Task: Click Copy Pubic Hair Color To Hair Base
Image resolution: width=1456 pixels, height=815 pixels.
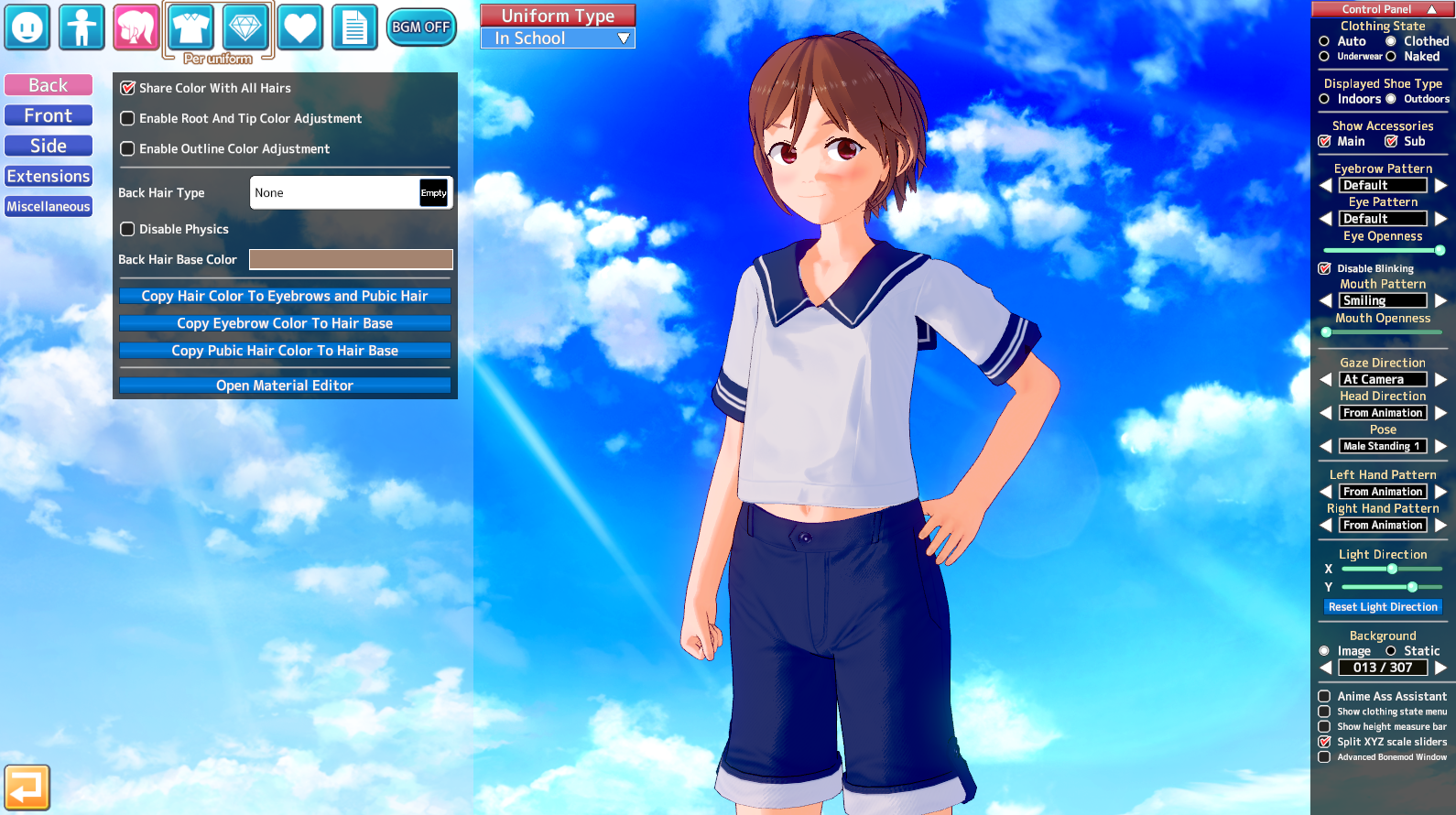Action: [285, 351]
